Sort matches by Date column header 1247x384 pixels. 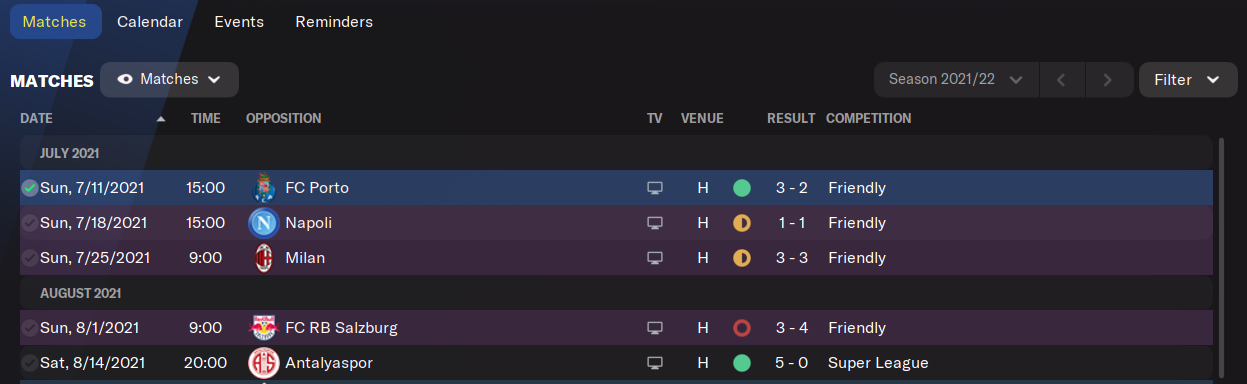pos(36,118)
